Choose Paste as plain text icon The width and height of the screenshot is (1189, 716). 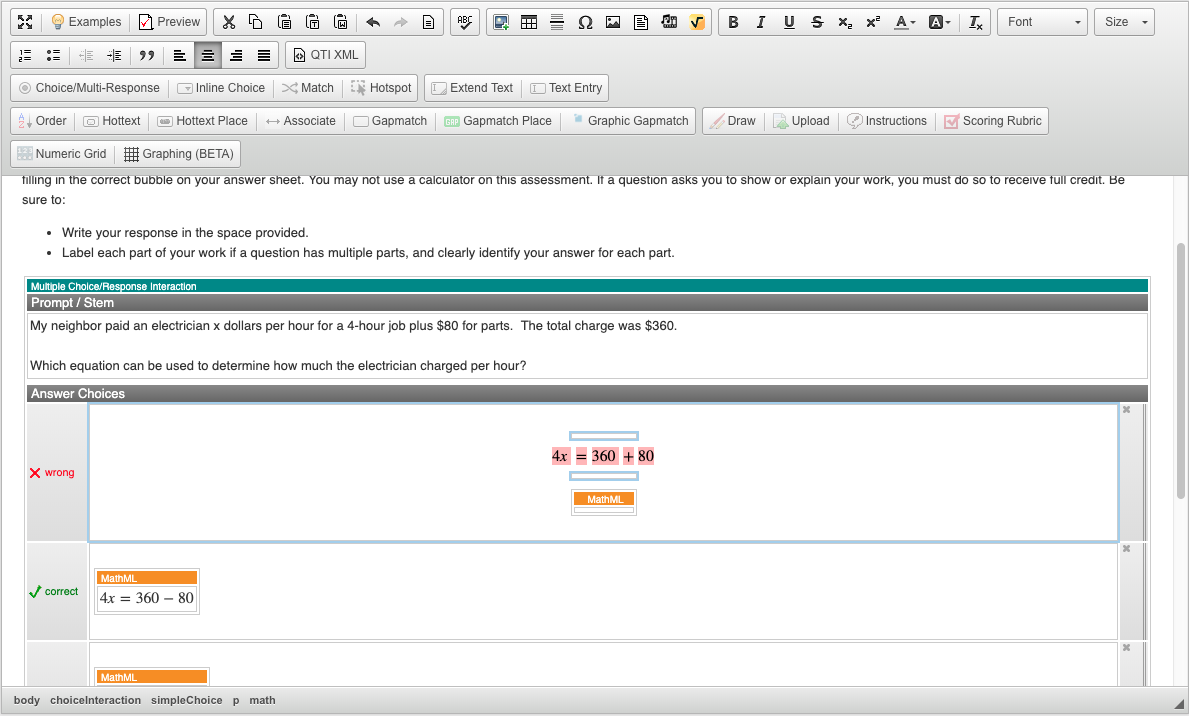point(312,22)
